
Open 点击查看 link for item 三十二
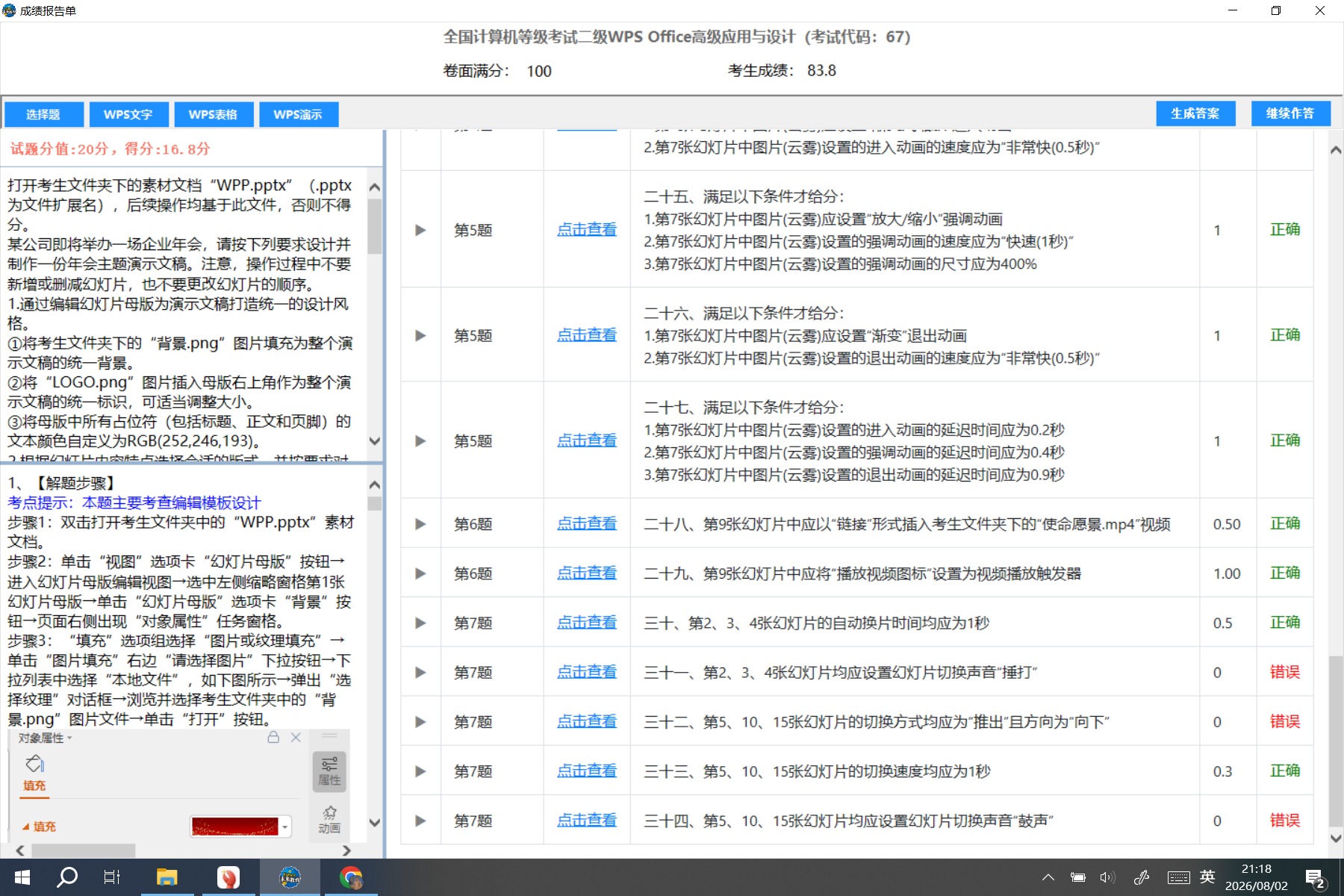[x=587, y=721]
